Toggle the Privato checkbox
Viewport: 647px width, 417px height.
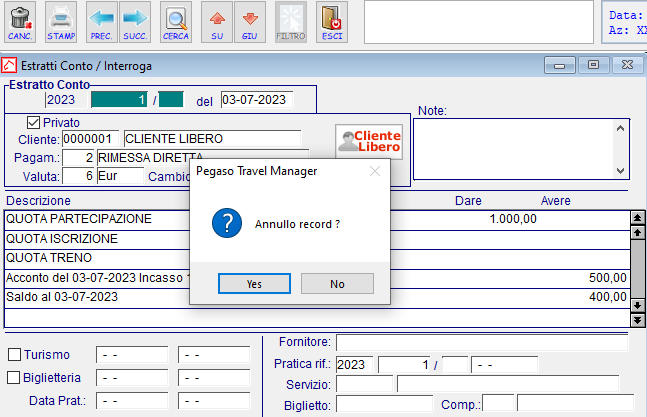(33, 123)
